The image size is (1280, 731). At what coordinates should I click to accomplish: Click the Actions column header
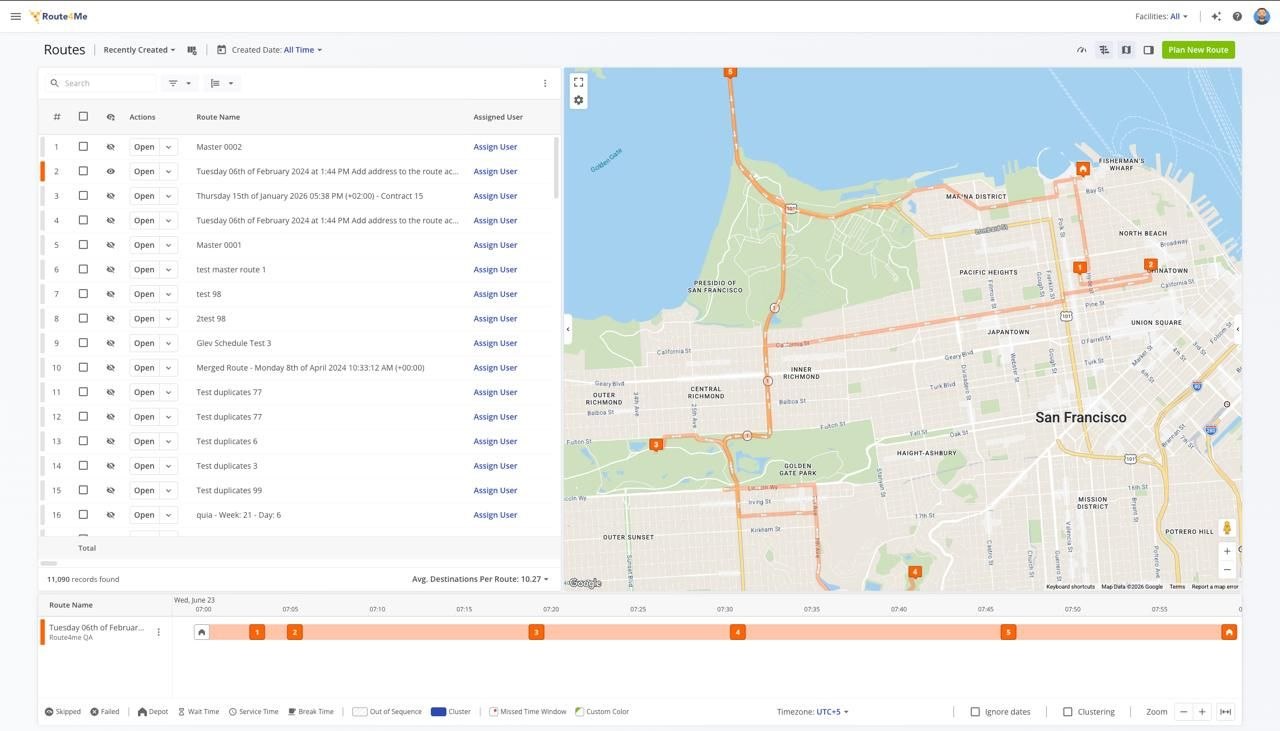(142, 117)
